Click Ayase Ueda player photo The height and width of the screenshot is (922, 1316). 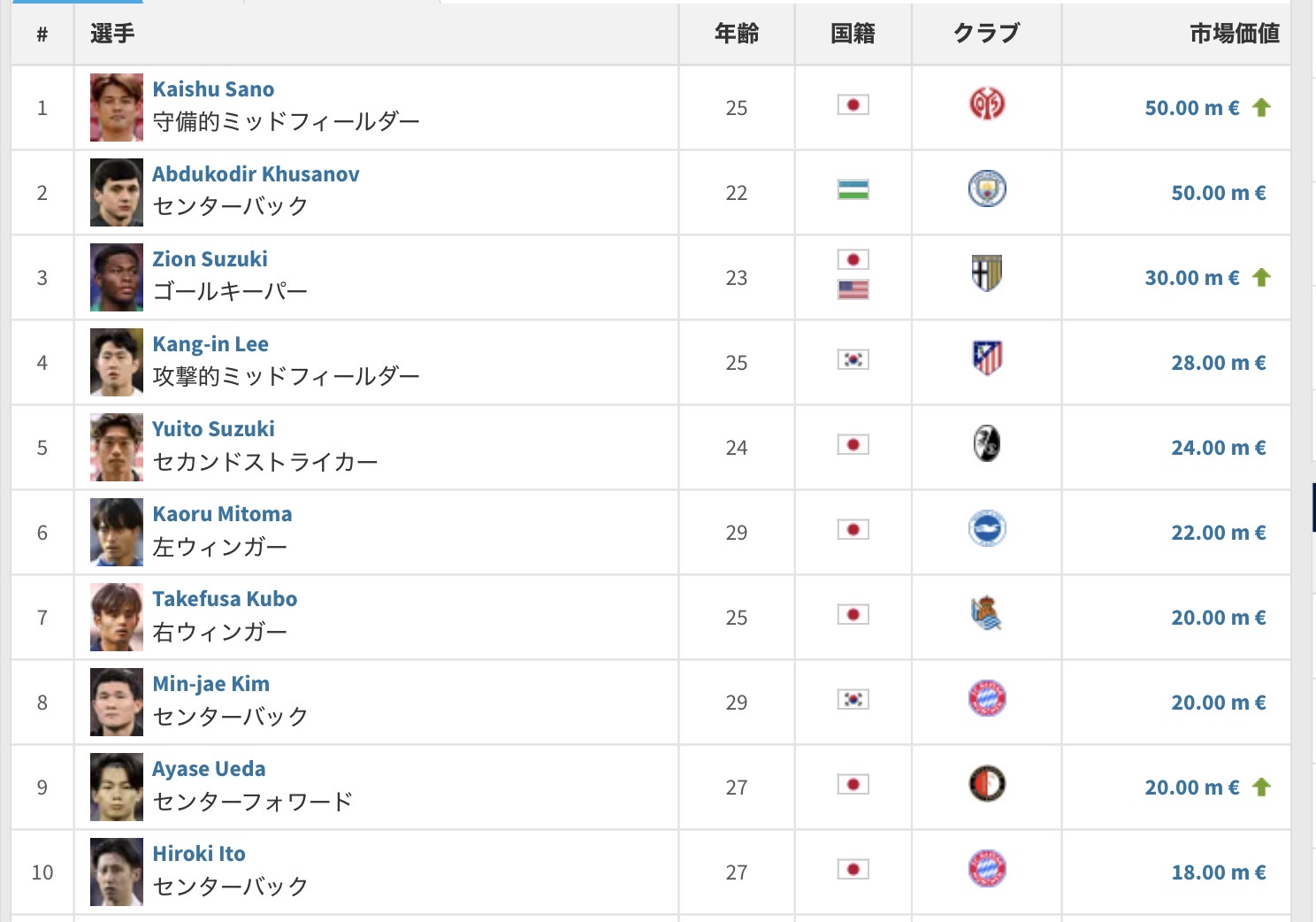point(117,787)
